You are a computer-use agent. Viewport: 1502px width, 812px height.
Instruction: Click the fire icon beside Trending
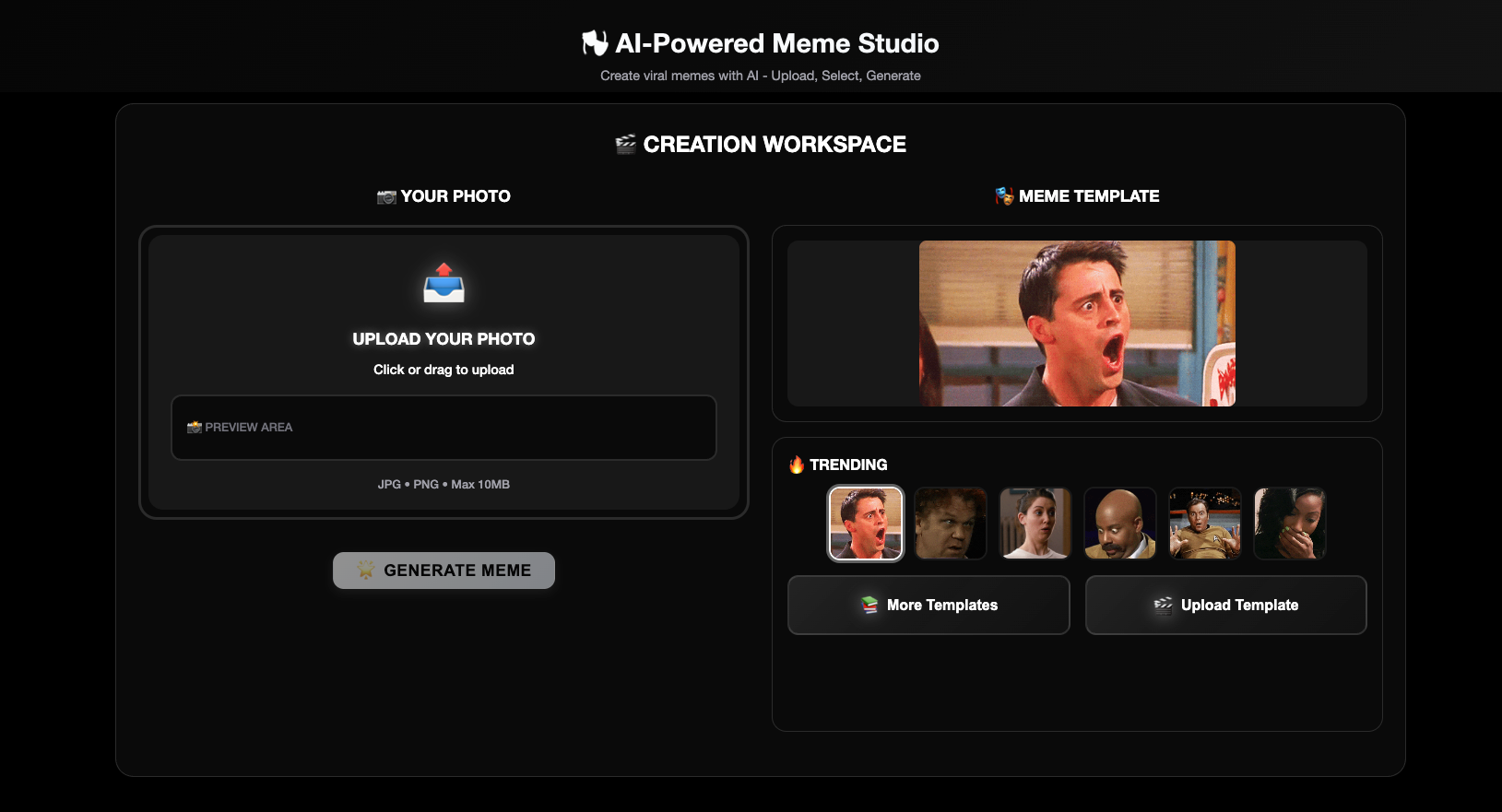[x=797, y=465]
